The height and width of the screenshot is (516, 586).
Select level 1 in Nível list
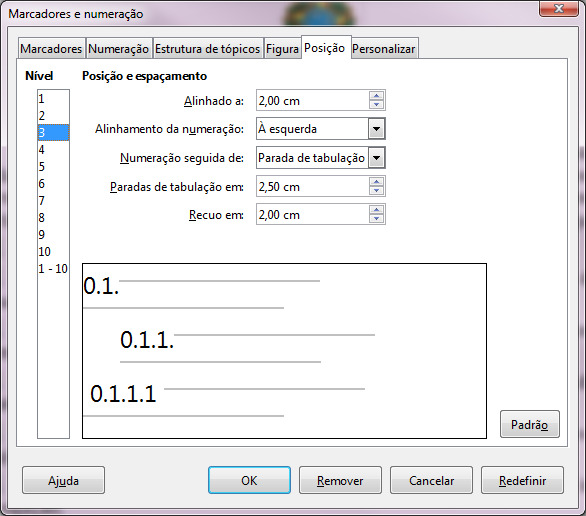(53, 99)
